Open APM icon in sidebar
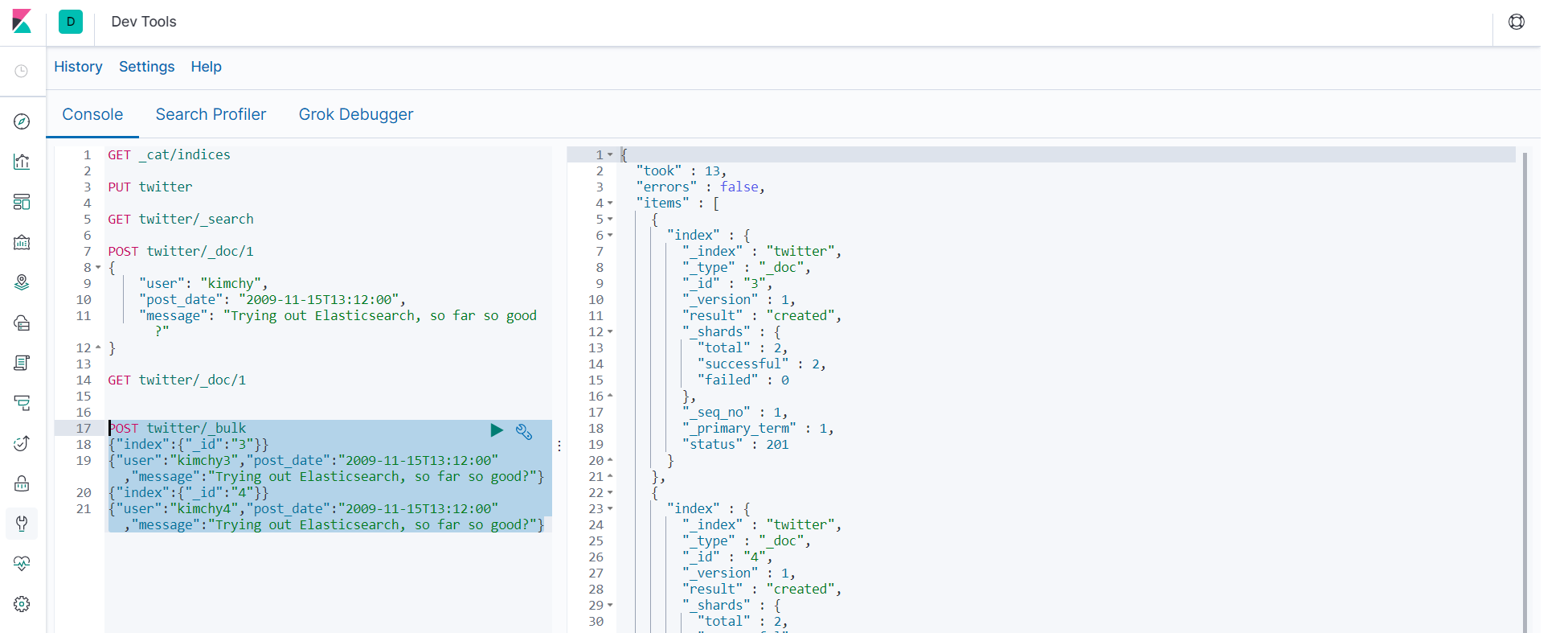 (22, 403)
